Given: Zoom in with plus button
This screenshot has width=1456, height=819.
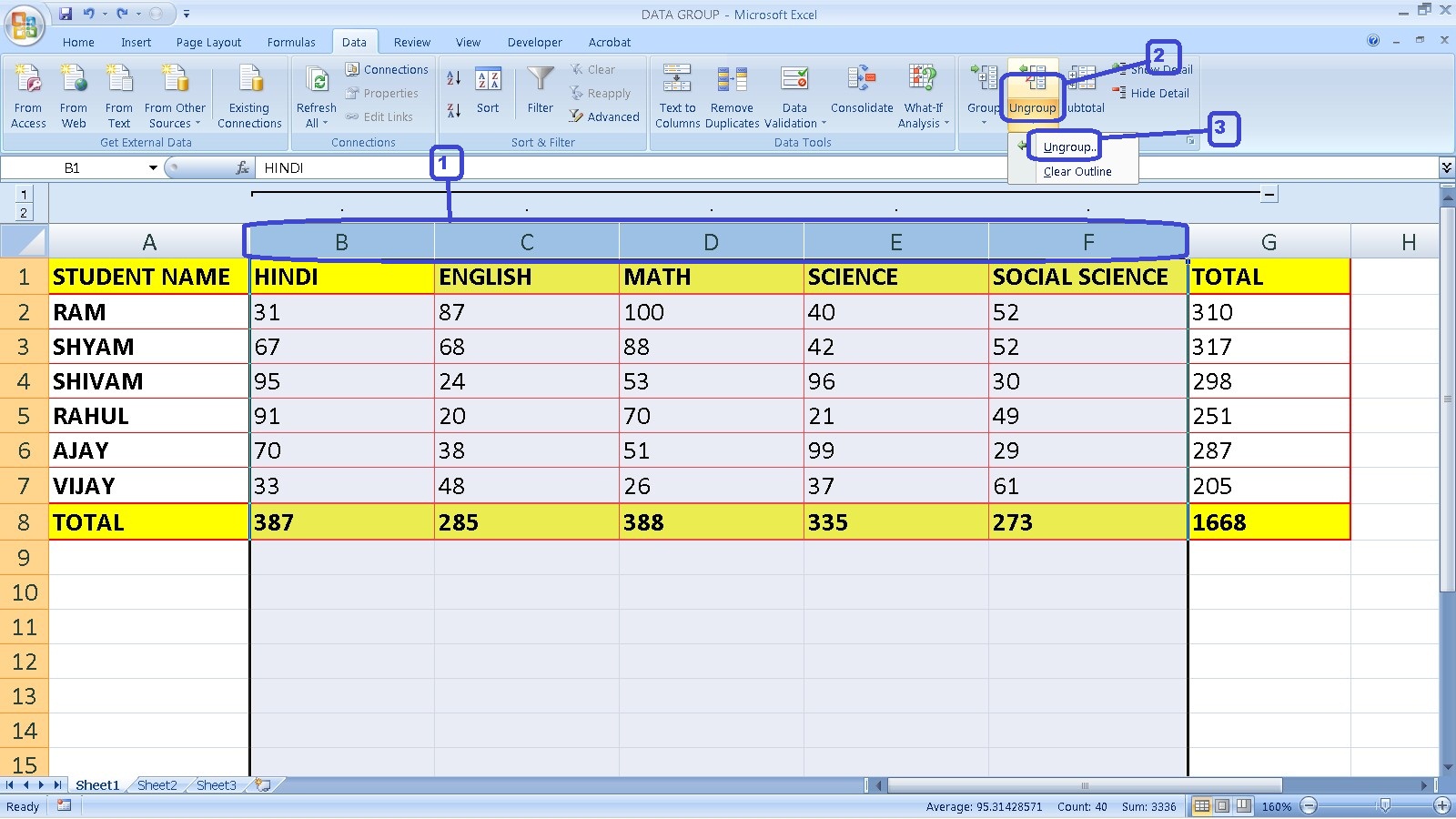Looking at the screenshot, I should (1441, 806).
